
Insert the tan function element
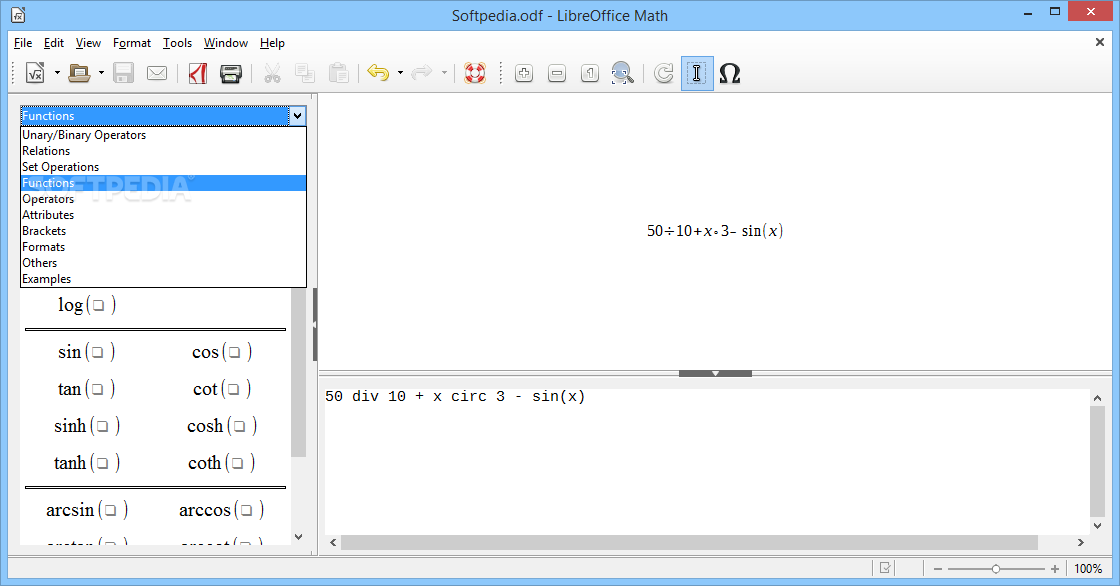tap(86, 389)
